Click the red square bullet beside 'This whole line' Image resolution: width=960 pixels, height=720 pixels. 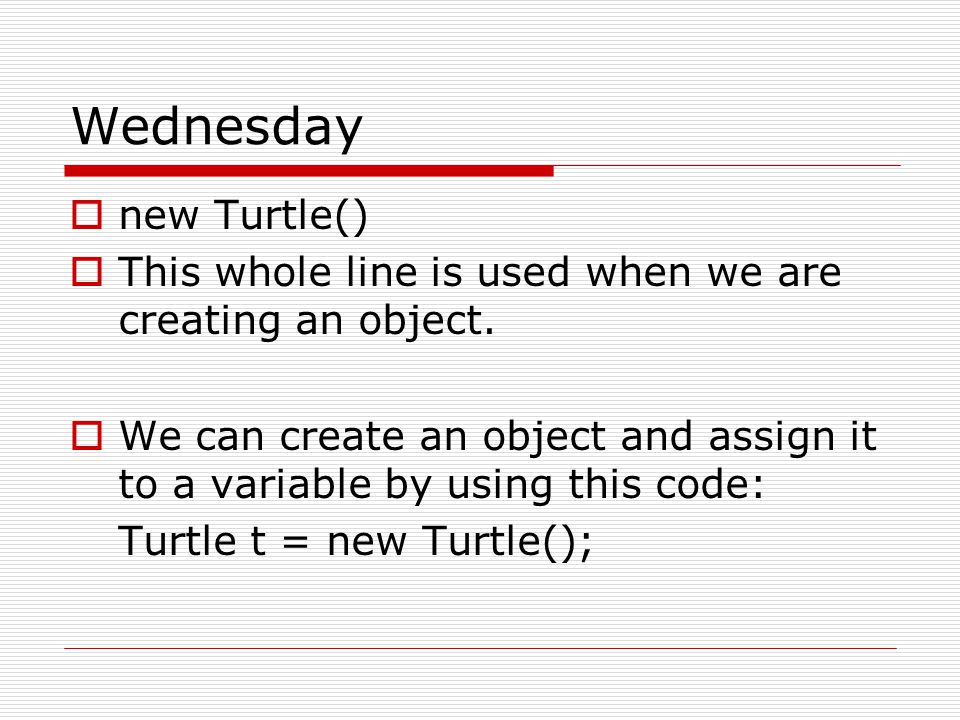(87, 272)
